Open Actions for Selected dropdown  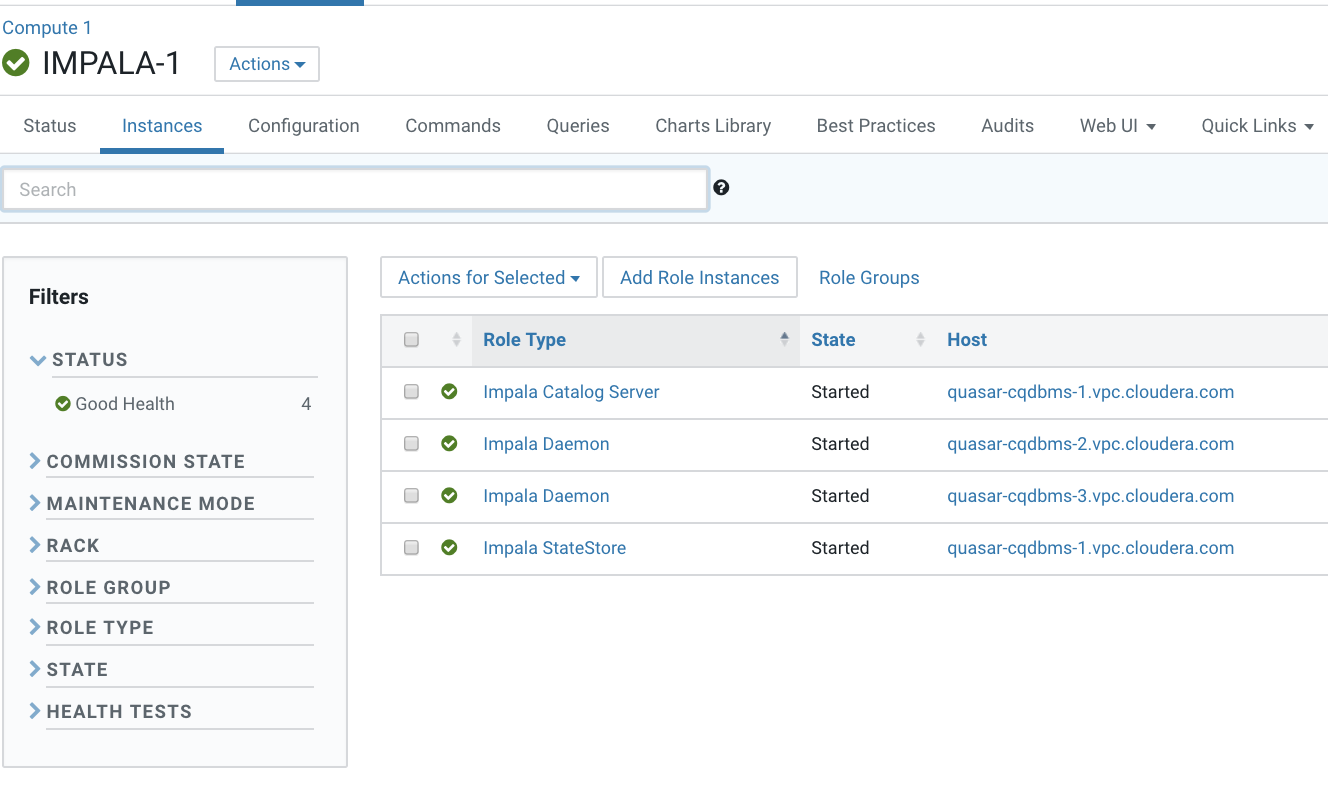pyautogui.click(x=488, y=278)
